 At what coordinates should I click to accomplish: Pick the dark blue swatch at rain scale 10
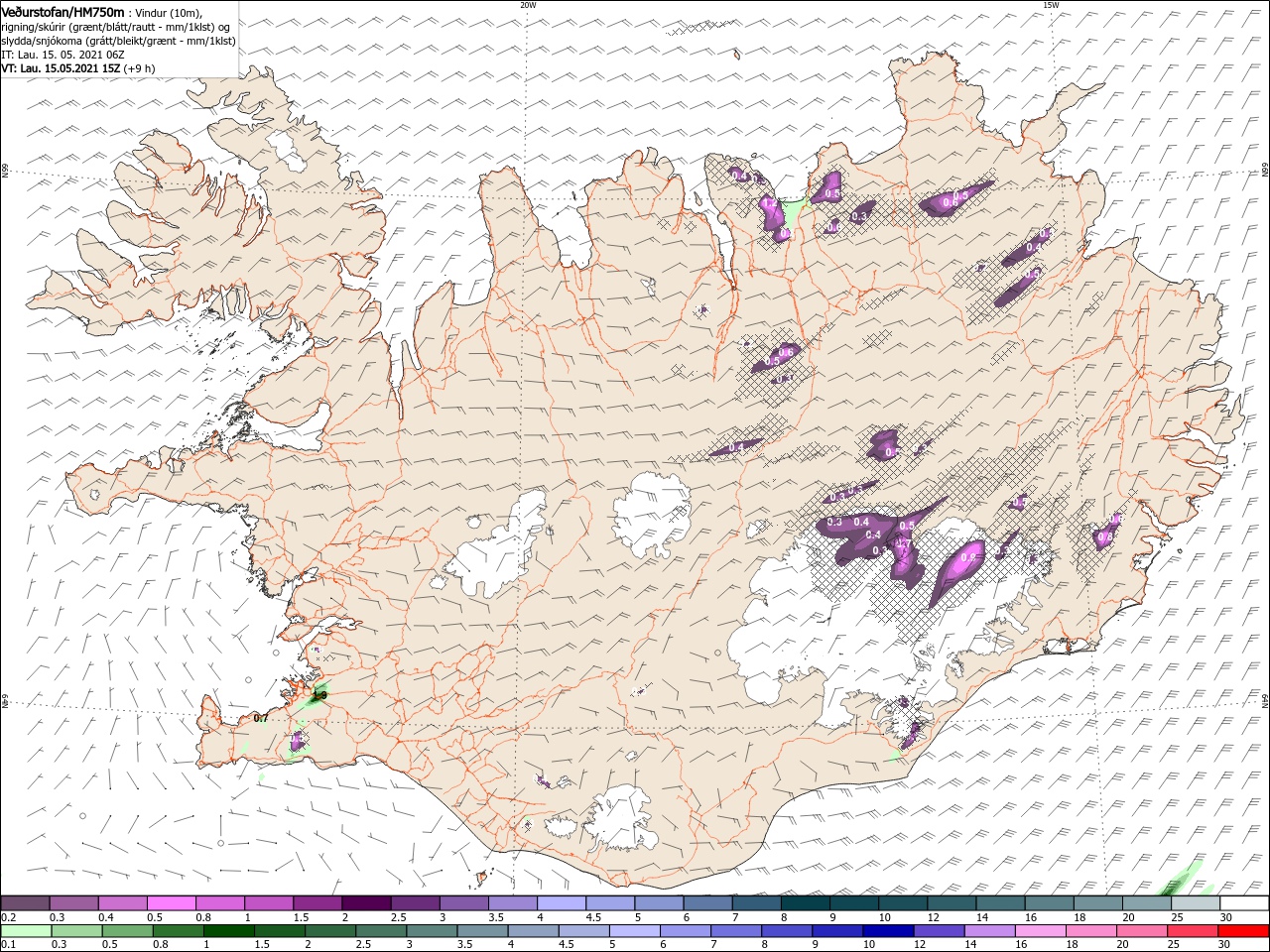tap(887, 931)
